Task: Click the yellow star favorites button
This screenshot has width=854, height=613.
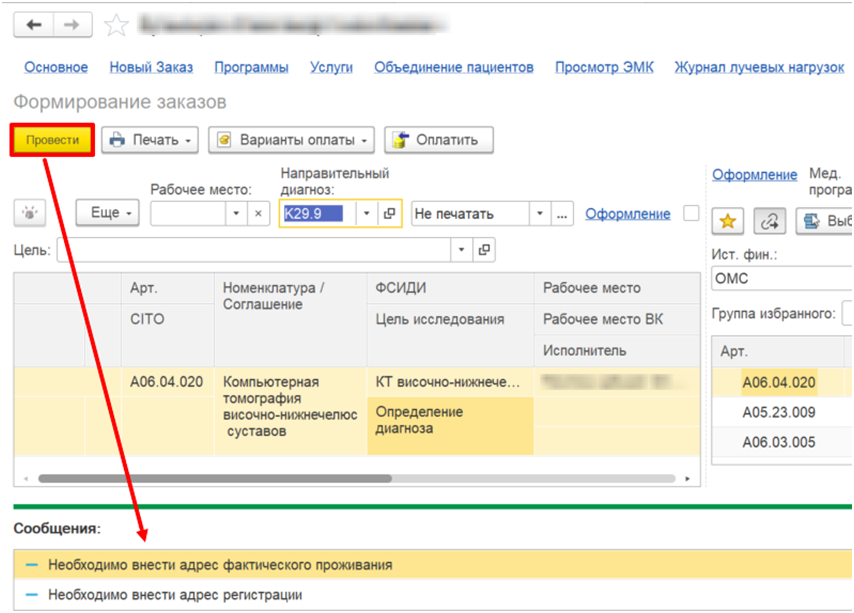Action: coord(728,220)
